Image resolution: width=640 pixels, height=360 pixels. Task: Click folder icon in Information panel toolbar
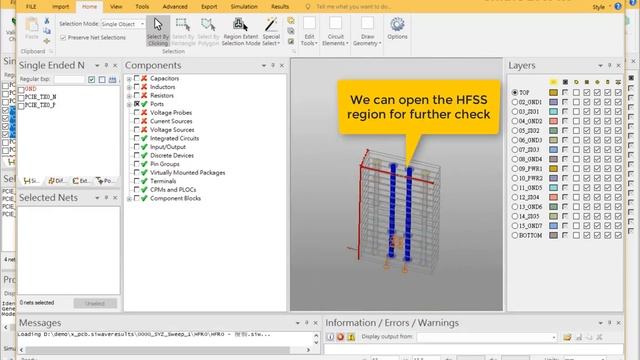pyautogui.click(x=567, y=337)
